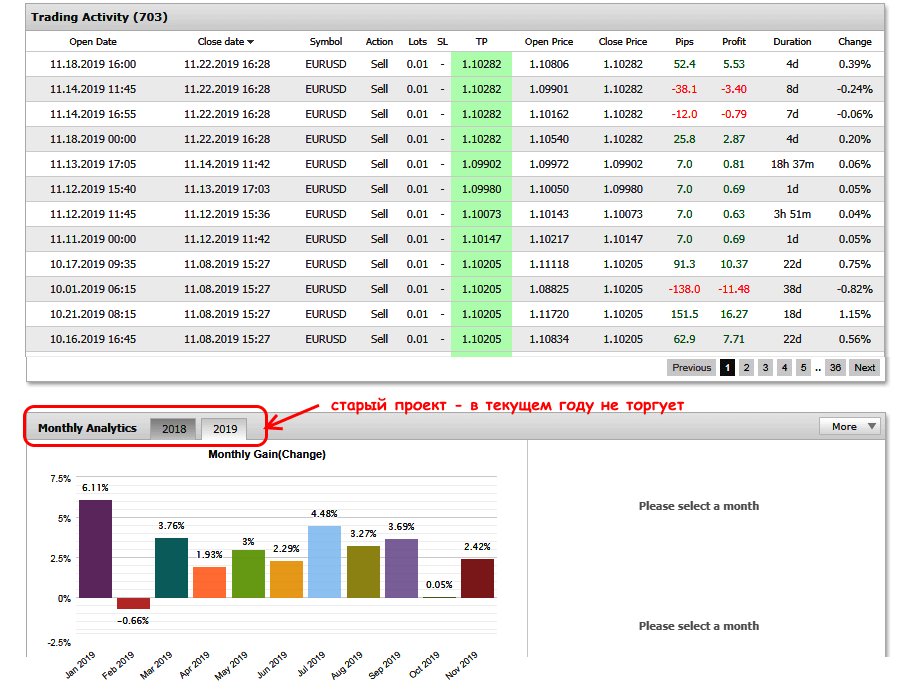Go to Previous page of trades
Screen dimensions: 900x700
(691, 368)
